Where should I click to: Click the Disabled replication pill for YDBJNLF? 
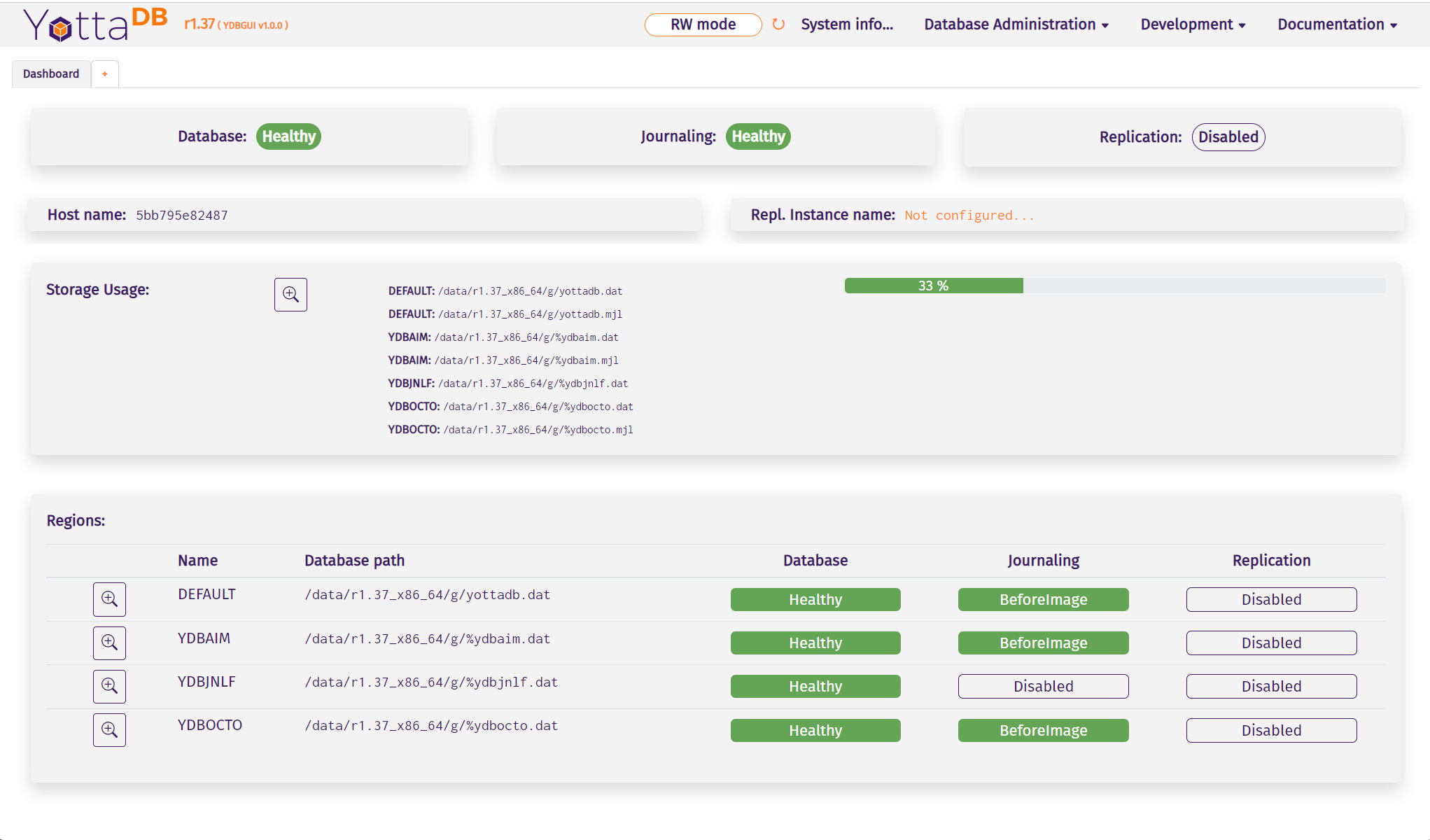[x=1271, y=687]
